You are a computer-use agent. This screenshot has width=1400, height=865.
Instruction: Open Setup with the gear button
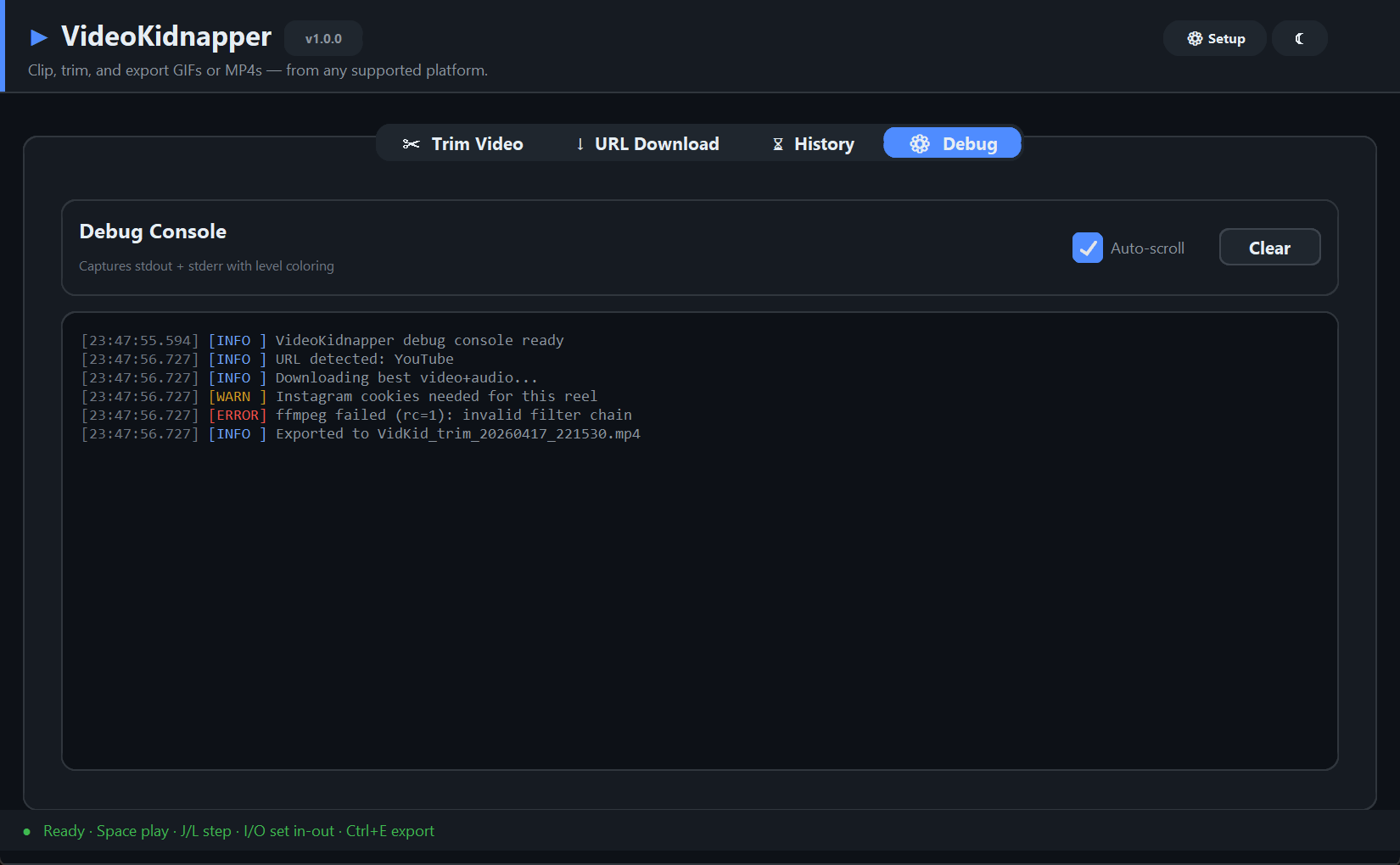(x=1215, y=38)
